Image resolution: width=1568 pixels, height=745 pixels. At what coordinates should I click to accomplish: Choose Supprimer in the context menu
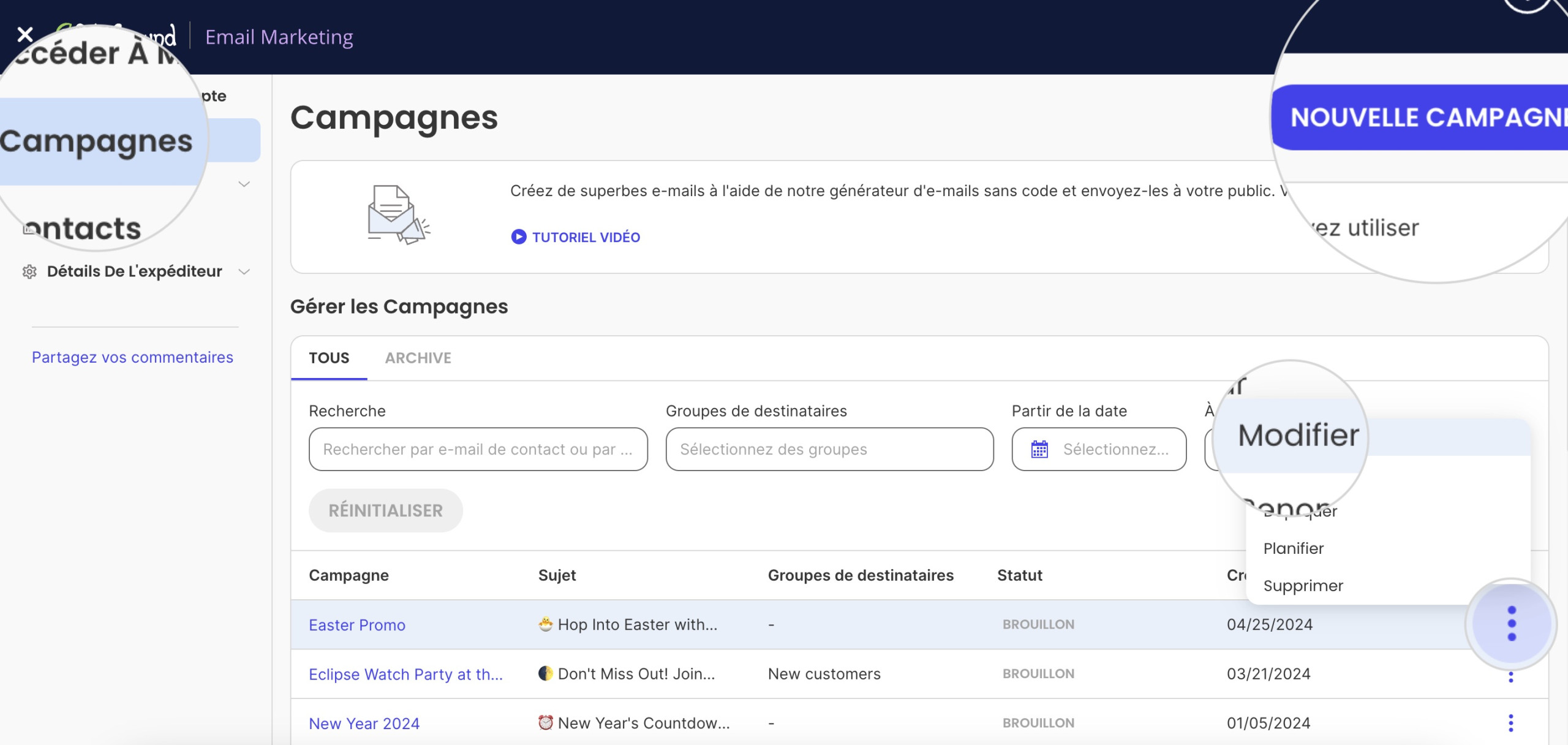(x=1303, y=586)
